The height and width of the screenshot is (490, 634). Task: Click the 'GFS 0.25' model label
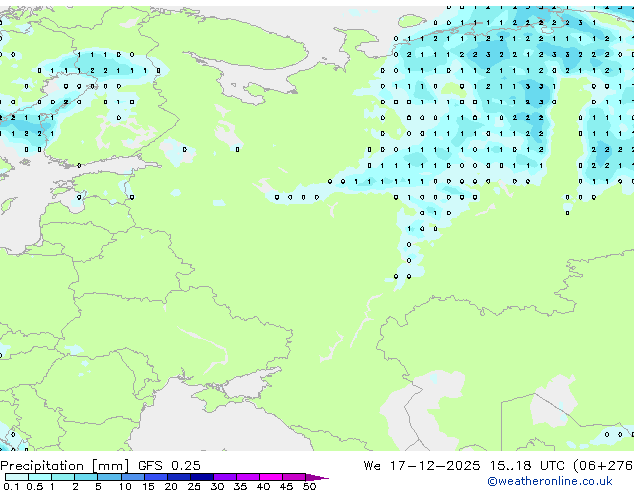(x=169, y=466)
